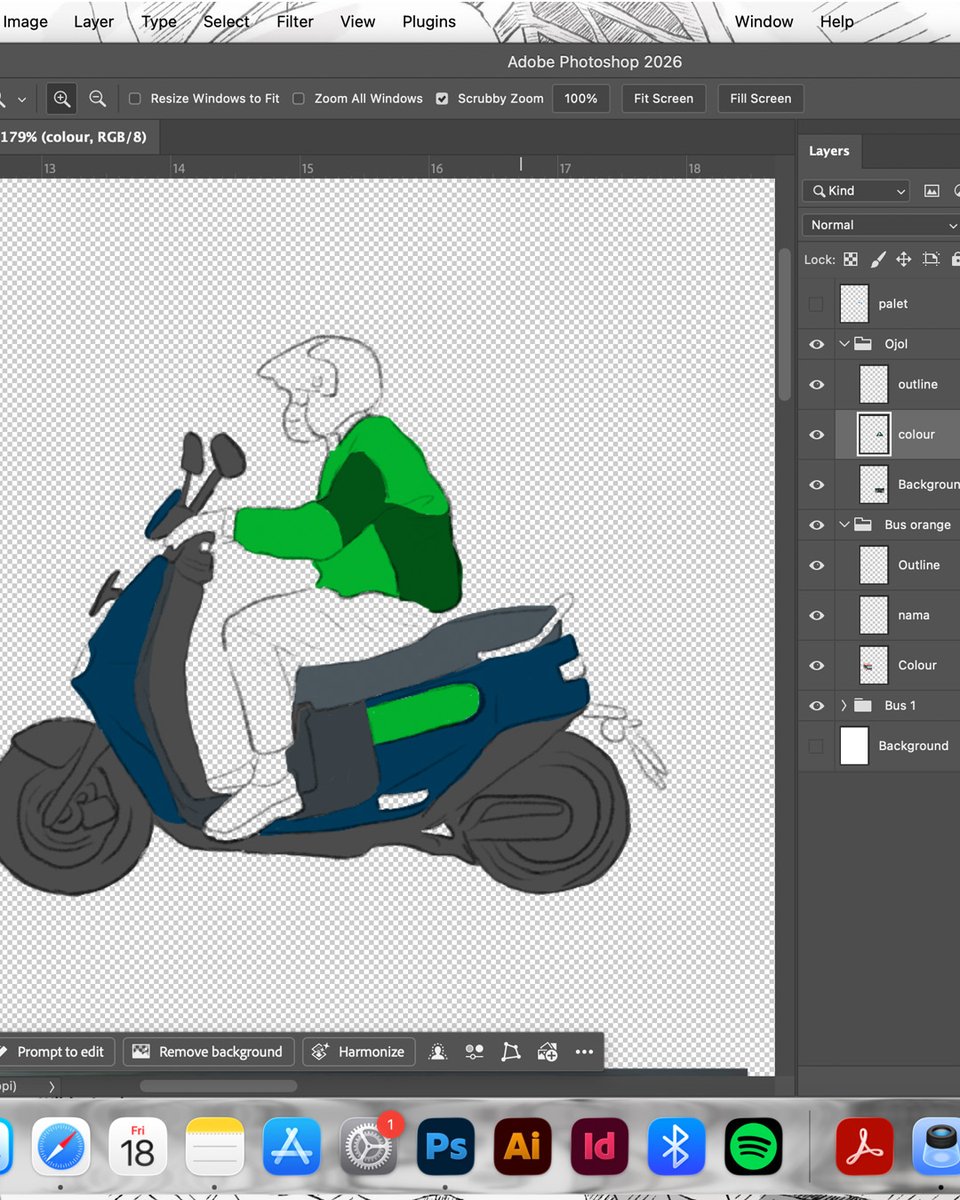The height and width of the screenshot is (1200, 960).
Task: Launch InDesign from the Dock
Action: point(599,1146)
